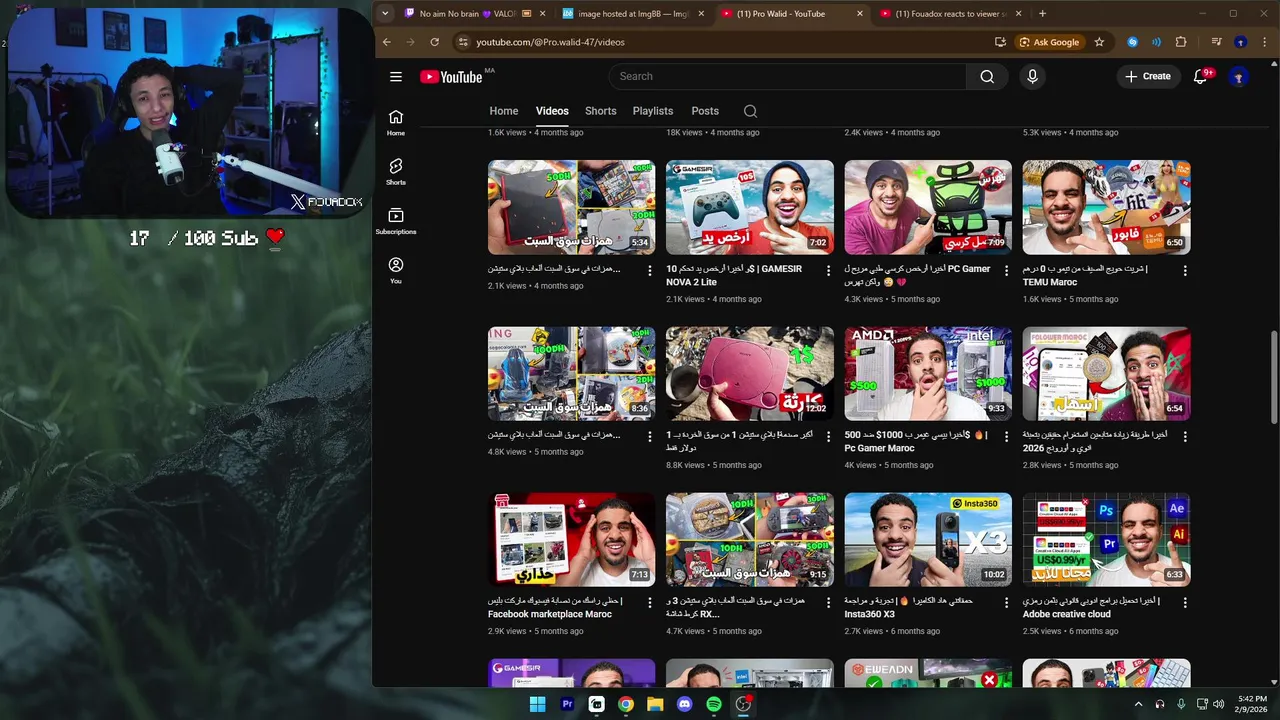Click the YouTube logo
Screen dimensions: 1280x720
(452, 77)
